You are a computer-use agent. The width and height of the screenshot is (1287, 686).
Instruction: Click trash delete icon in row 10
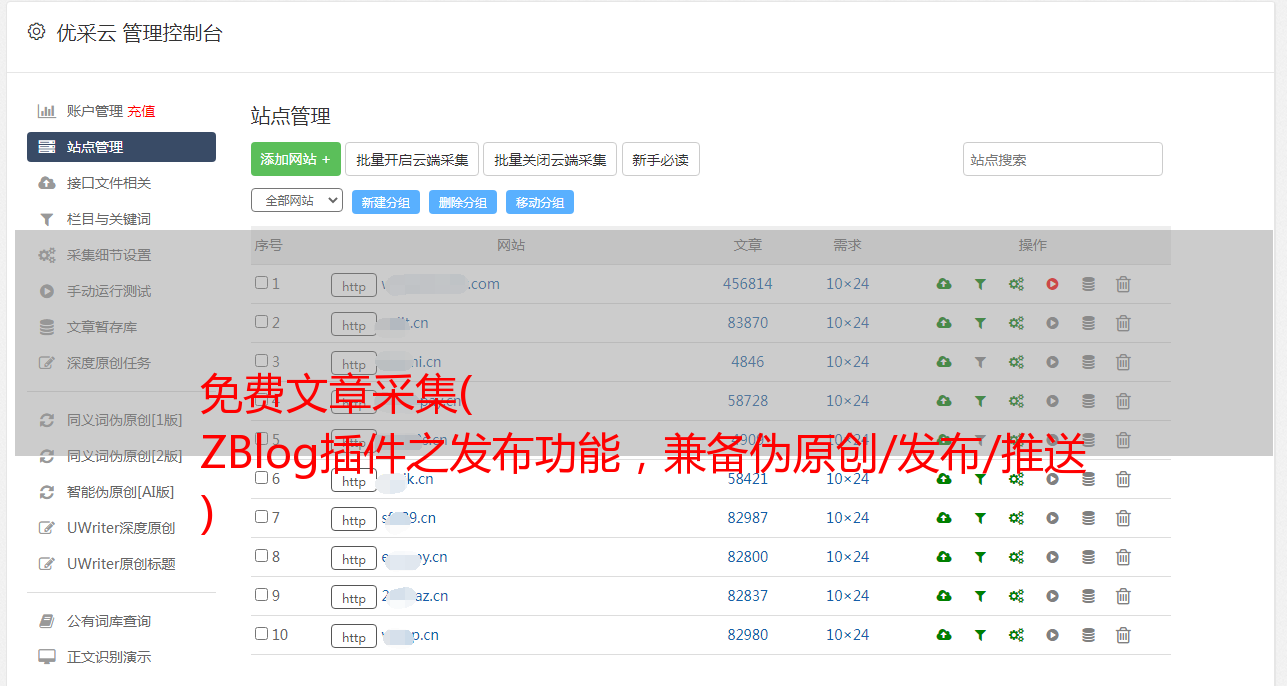coord(1123,635)
